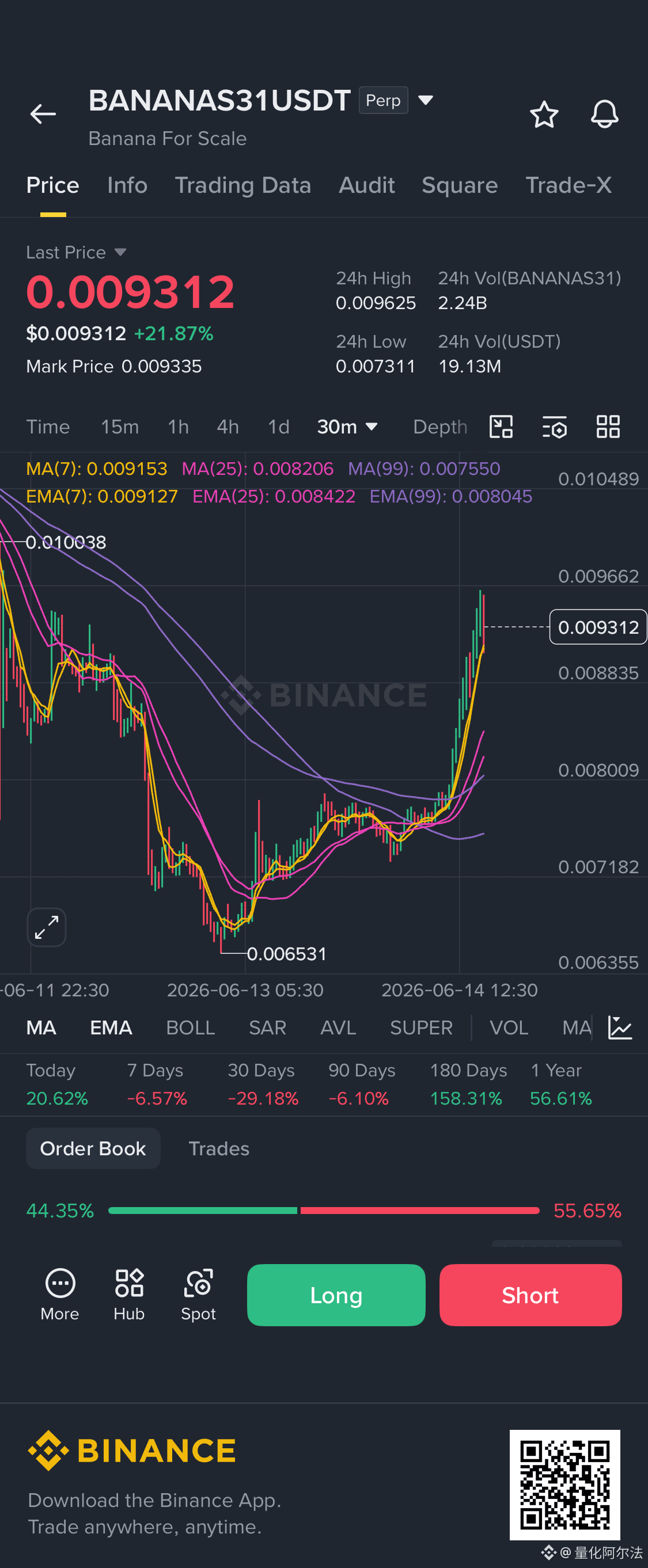Open indicator chart settings icon beside MA
648x1568 pixels.
click(x=620, y=1027)
